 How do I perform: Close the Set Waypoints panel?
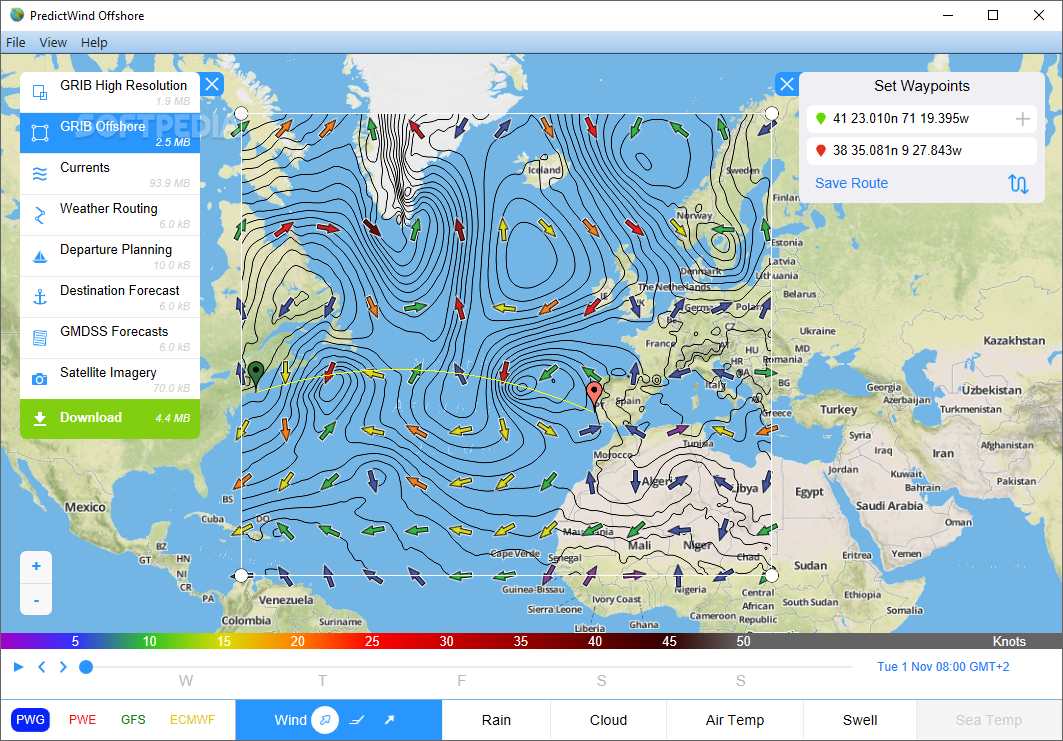click(x=786, y=84)
